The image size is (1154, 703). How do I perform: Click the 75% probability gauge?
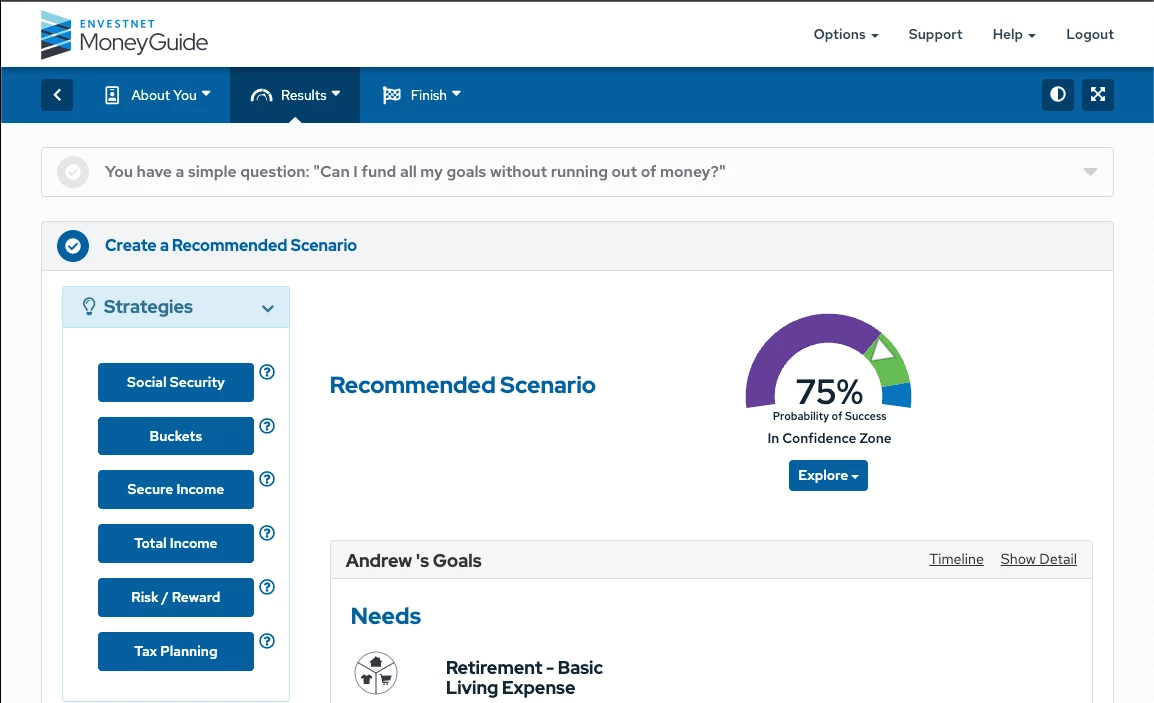coord(829,361)
